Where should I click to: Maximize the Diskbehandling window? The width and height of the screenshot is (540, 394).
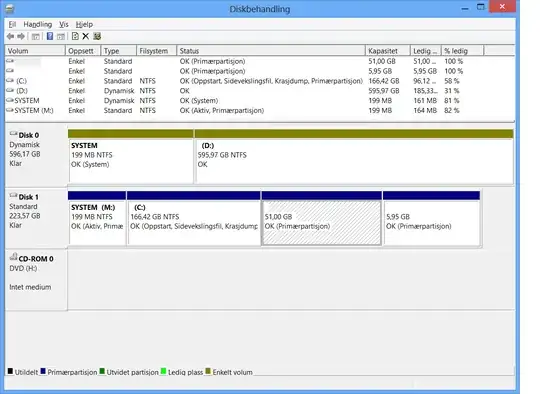[x=481, y=7]
